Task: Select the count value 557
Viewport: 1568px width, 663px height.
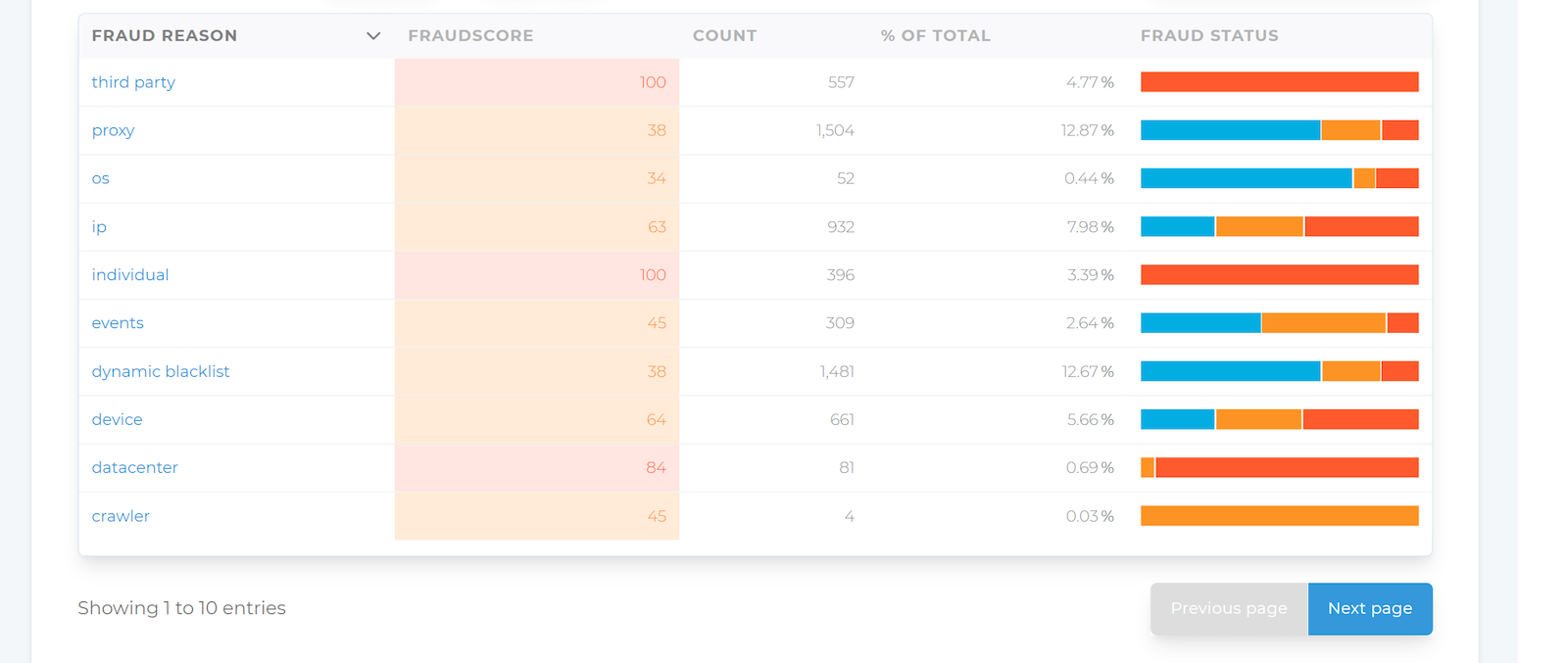Action: coord(841,82)
